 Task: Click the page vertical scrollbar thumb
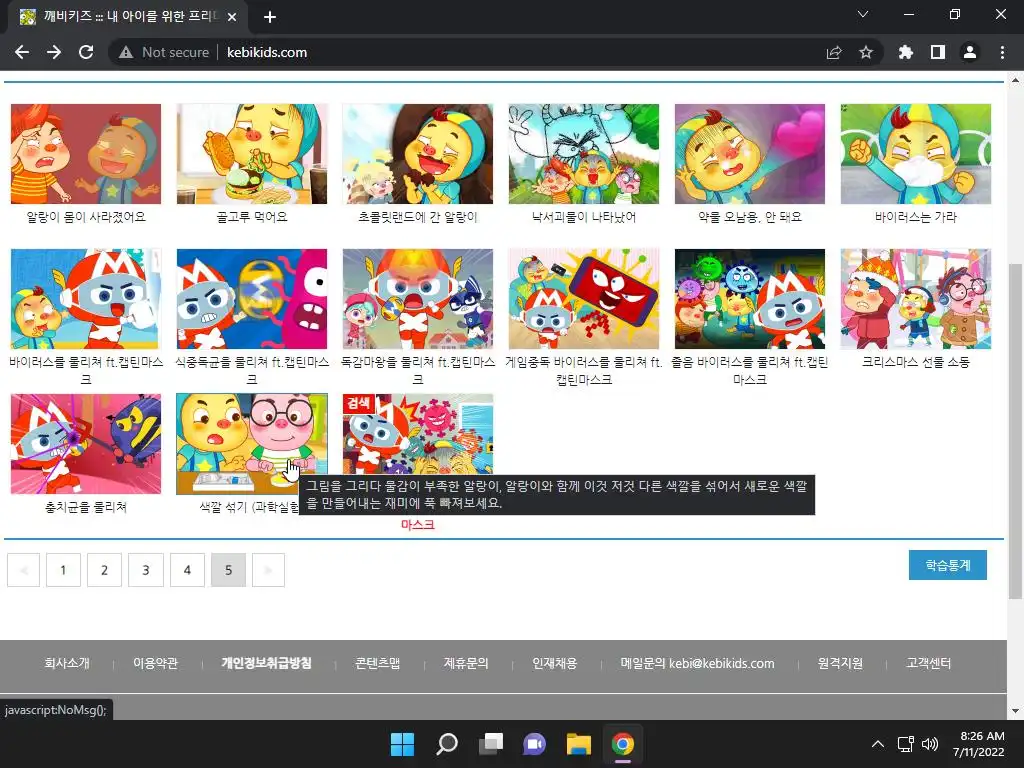[1015, 430]
